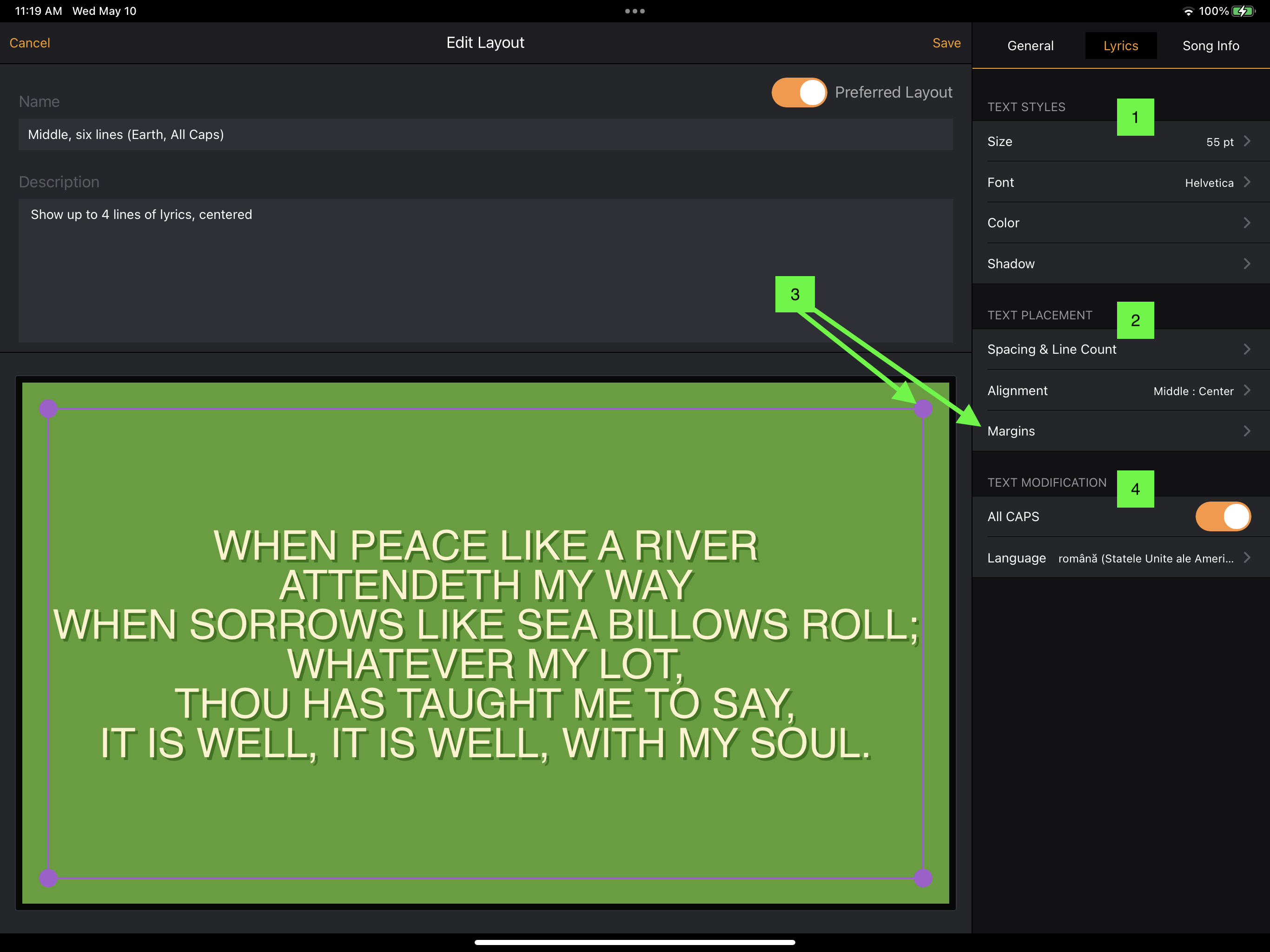Click the Description text area
The image size is (1270, 952).
tap(485, 271)
